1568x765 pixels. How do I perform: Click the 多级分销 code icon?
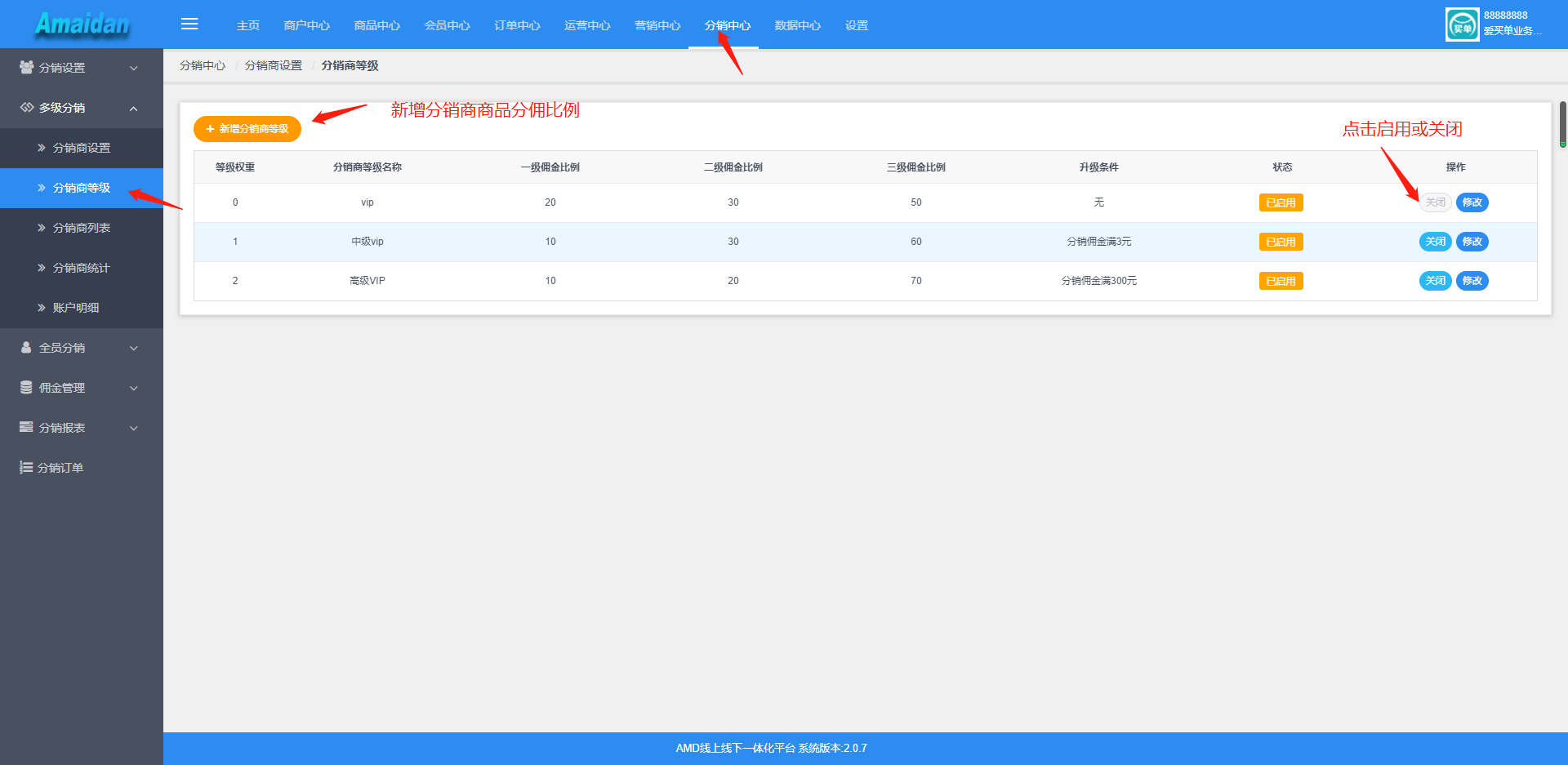pyautogui.click(x=26, y=107)
